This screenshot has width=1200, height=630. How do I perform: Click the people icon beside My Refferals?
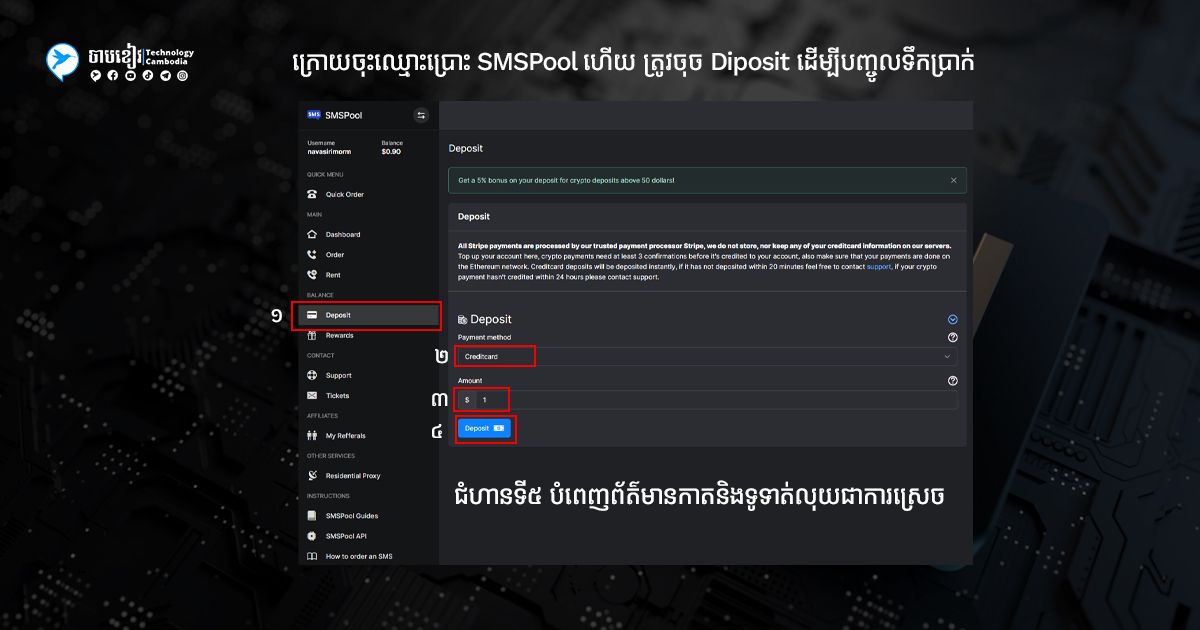[313, 436]
